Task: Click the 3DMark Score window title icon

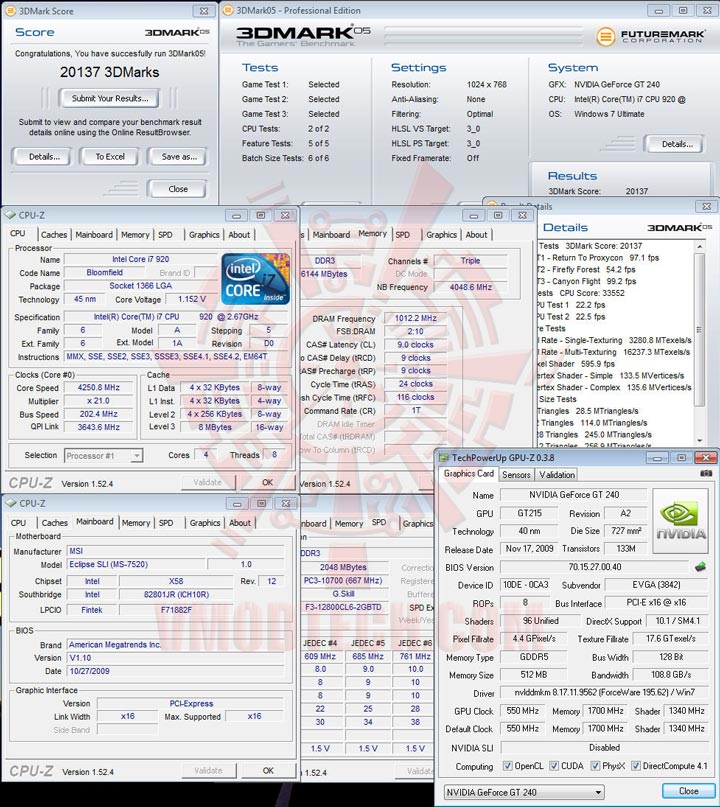Action: click(x=10, y=11)
